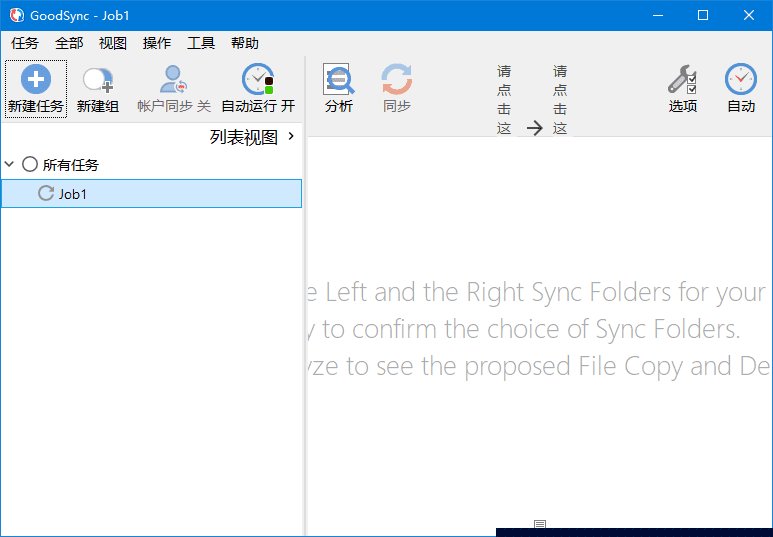The height and width of the screenshot is (537, 773).
Task: Open the 操作 menu
Action: pos(157,43)
